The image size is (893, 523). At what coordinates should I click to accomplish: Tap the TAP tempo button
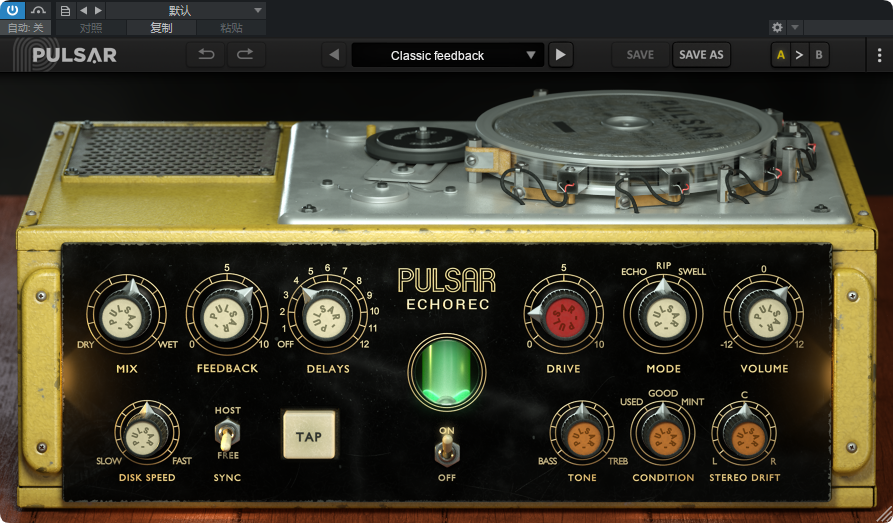click(309, 436)
